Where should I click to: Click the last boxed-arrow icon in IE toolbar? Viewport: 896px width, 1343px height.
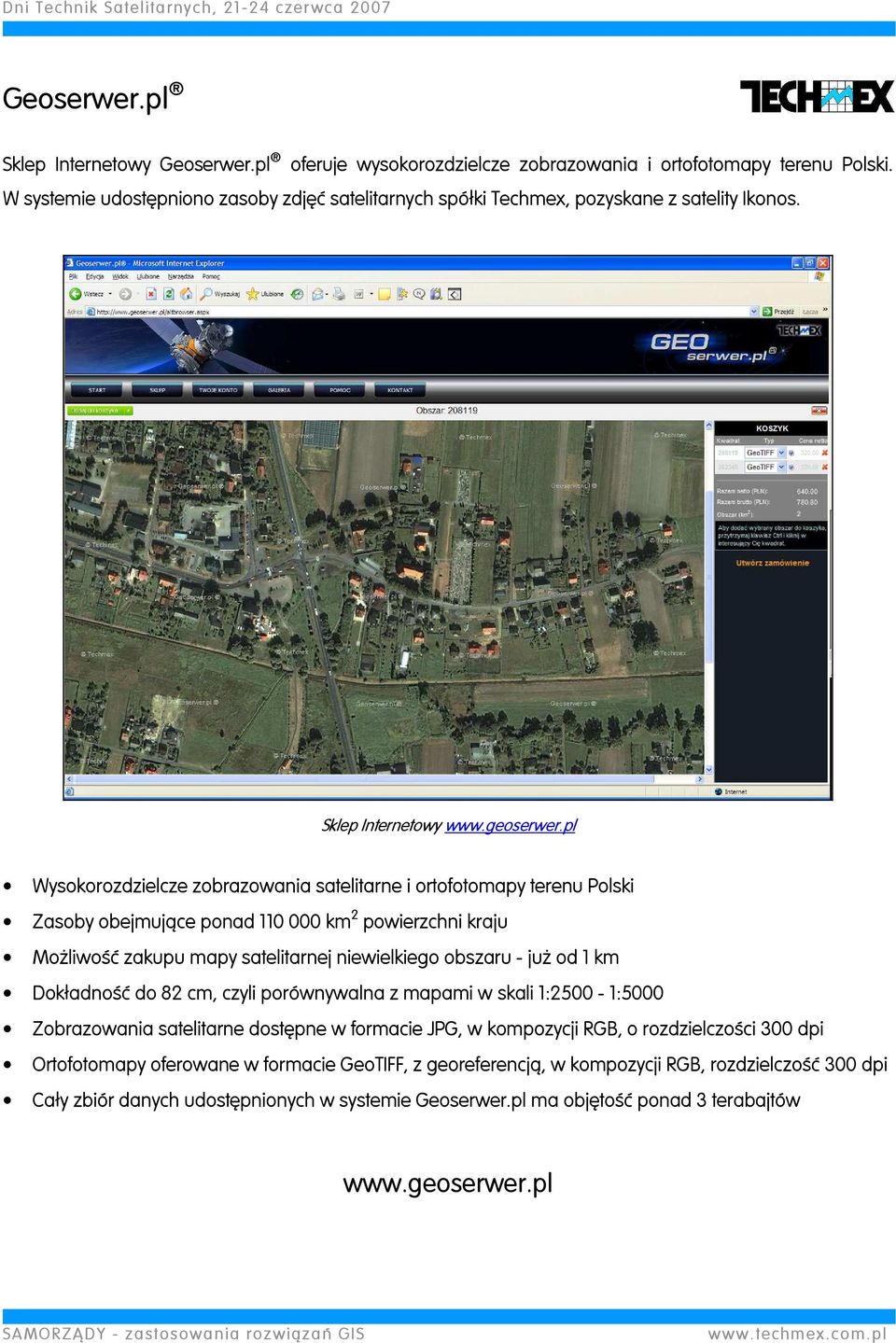[x=455, y=294]
